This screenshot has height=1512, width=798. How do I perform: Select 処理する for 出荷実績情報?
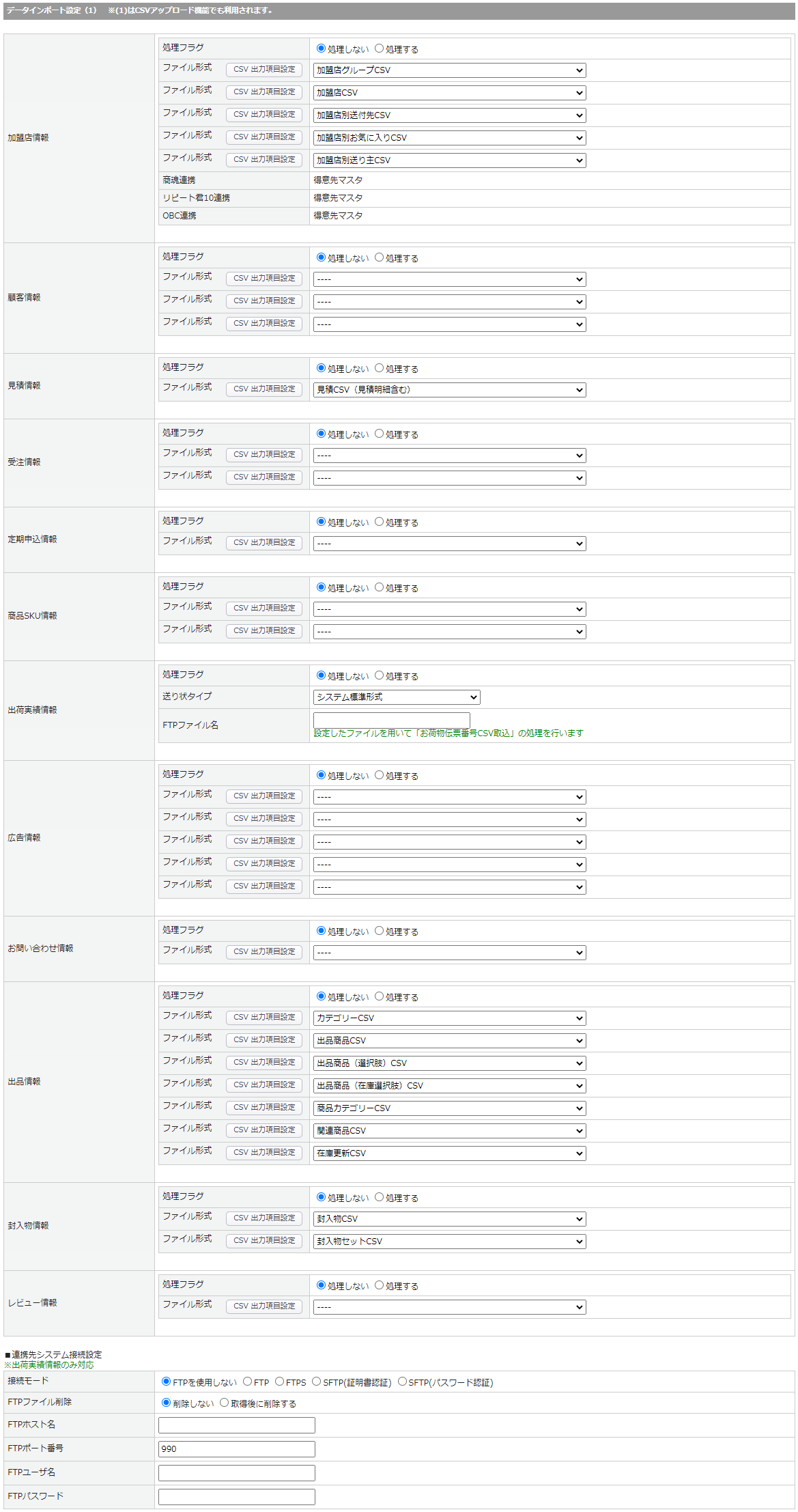(379, 675)
